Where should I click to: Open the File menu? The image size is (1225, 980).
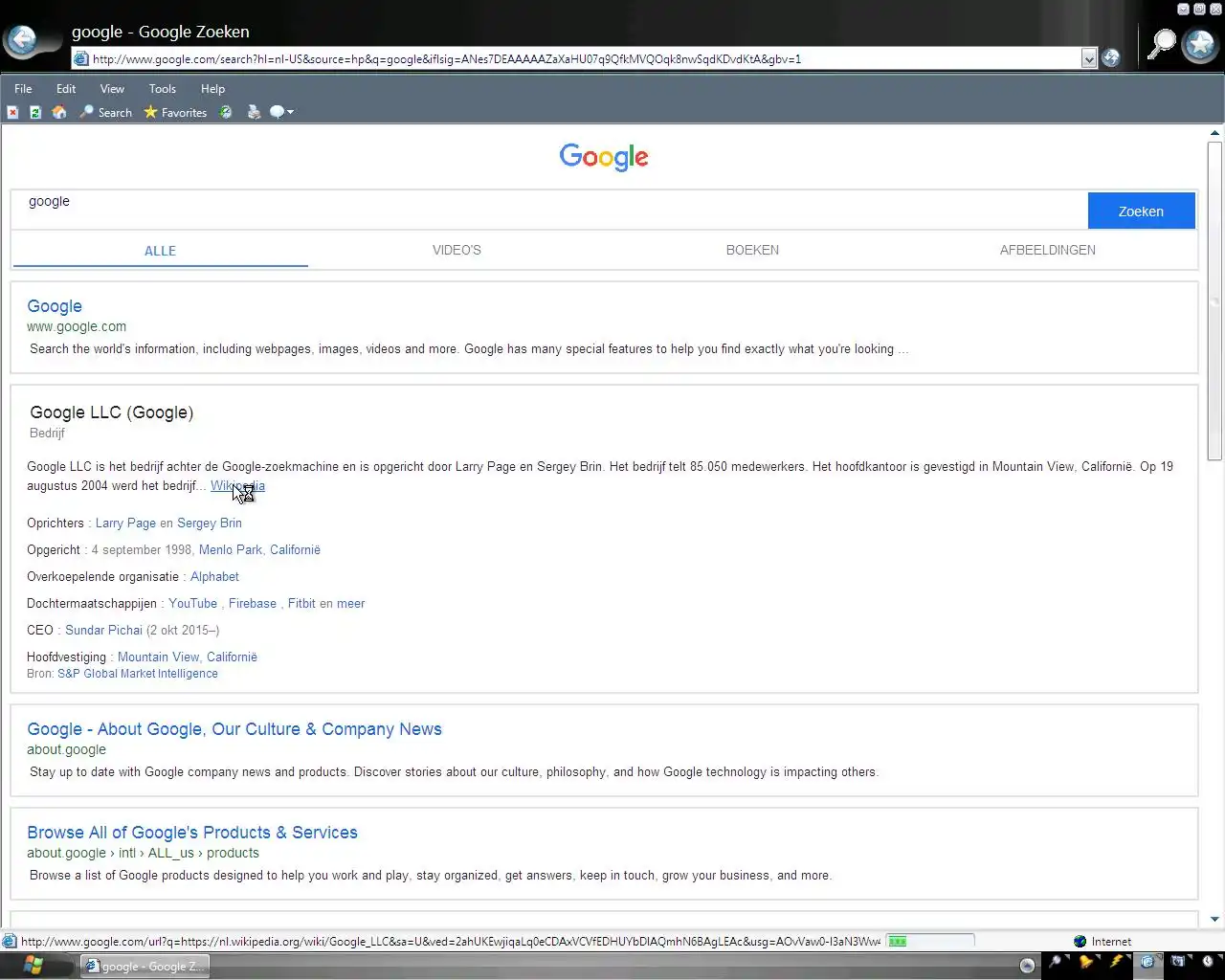click(x=23, y=89)
